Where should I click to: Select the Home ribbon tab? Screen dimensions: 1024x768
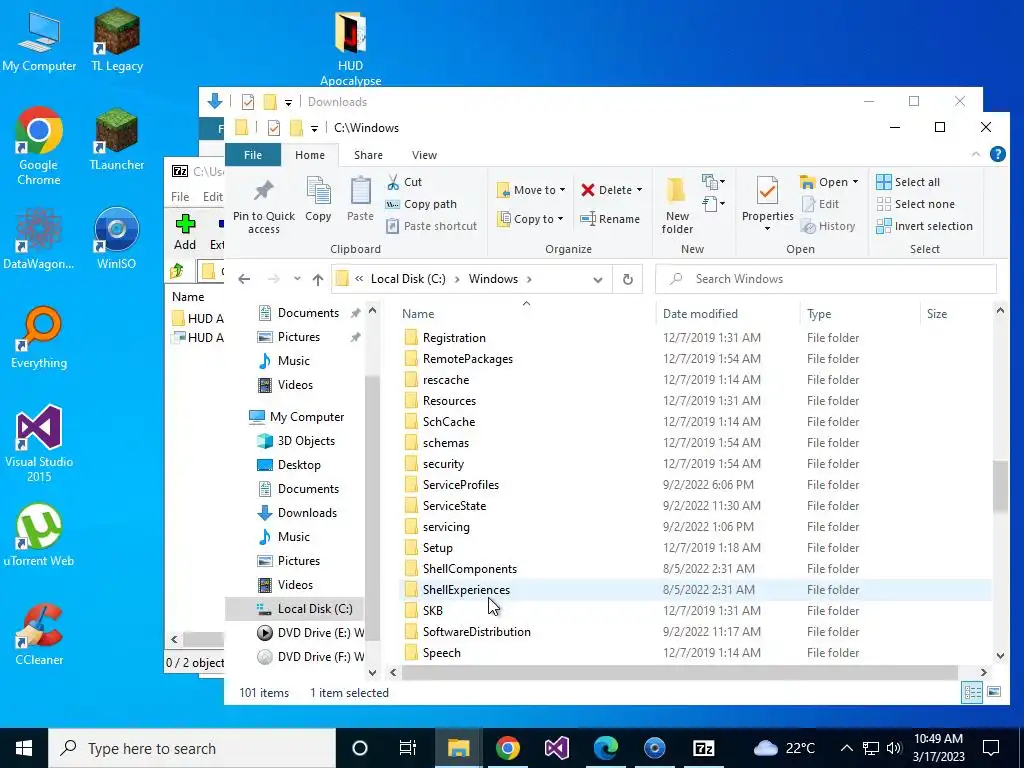pyautogui.click(x=310, y=155)
